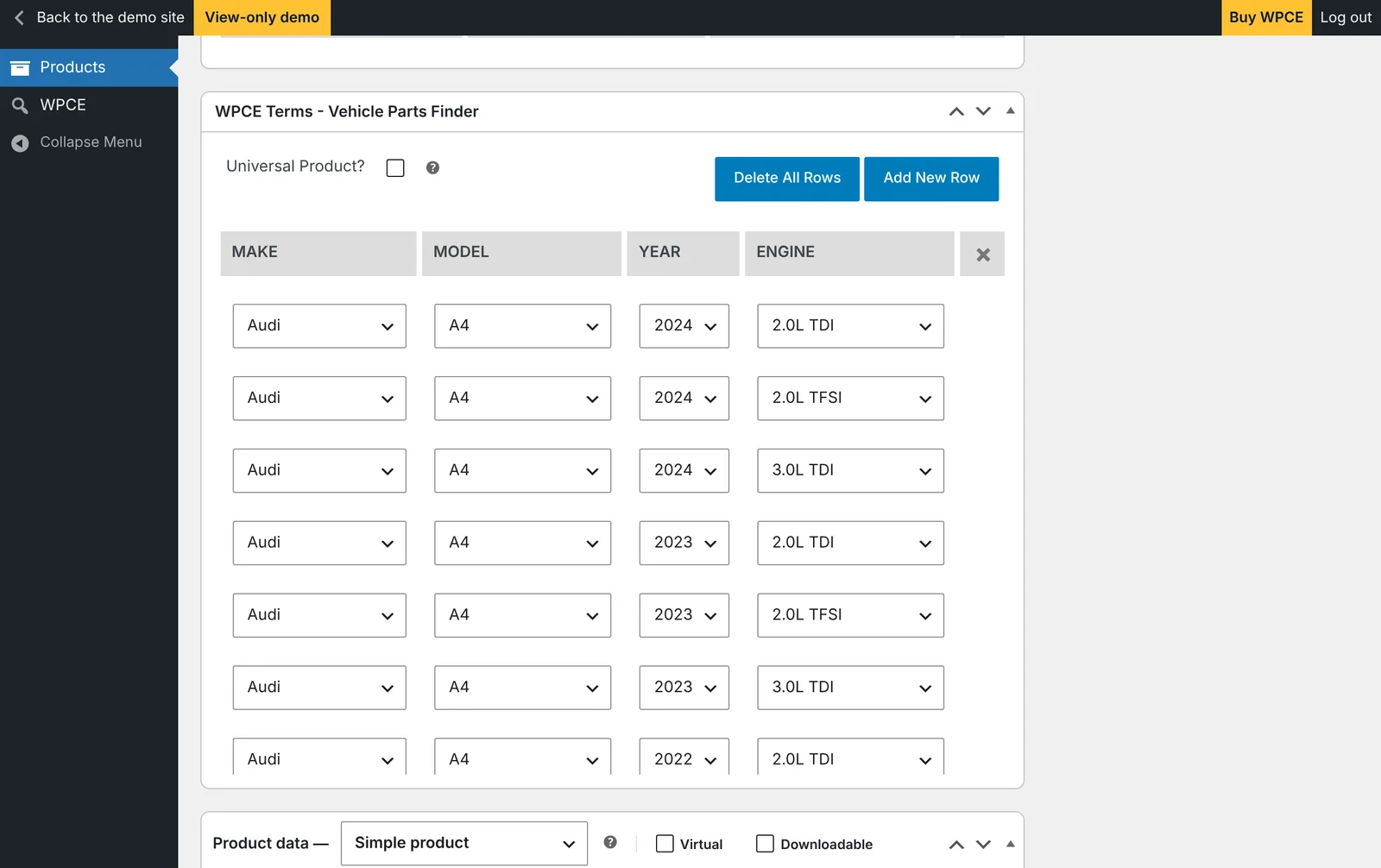This screenshot has width=1381, height=868.
Task: Click the WPCE magnifier sidebar icon
Action: [x=20, y=105]
